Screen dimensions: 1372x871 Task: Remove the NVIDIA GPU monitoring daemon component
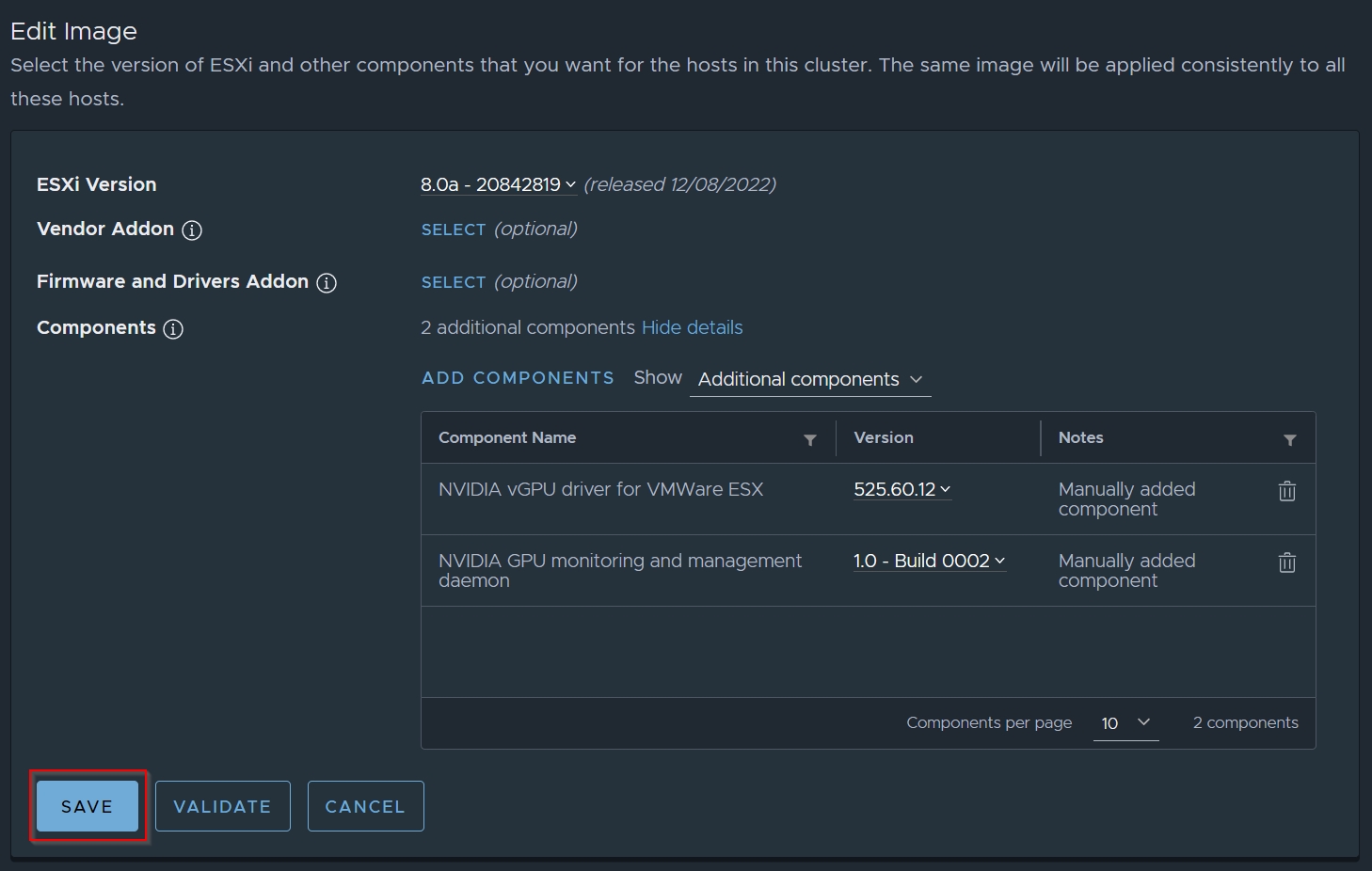tap(1286, 562)
